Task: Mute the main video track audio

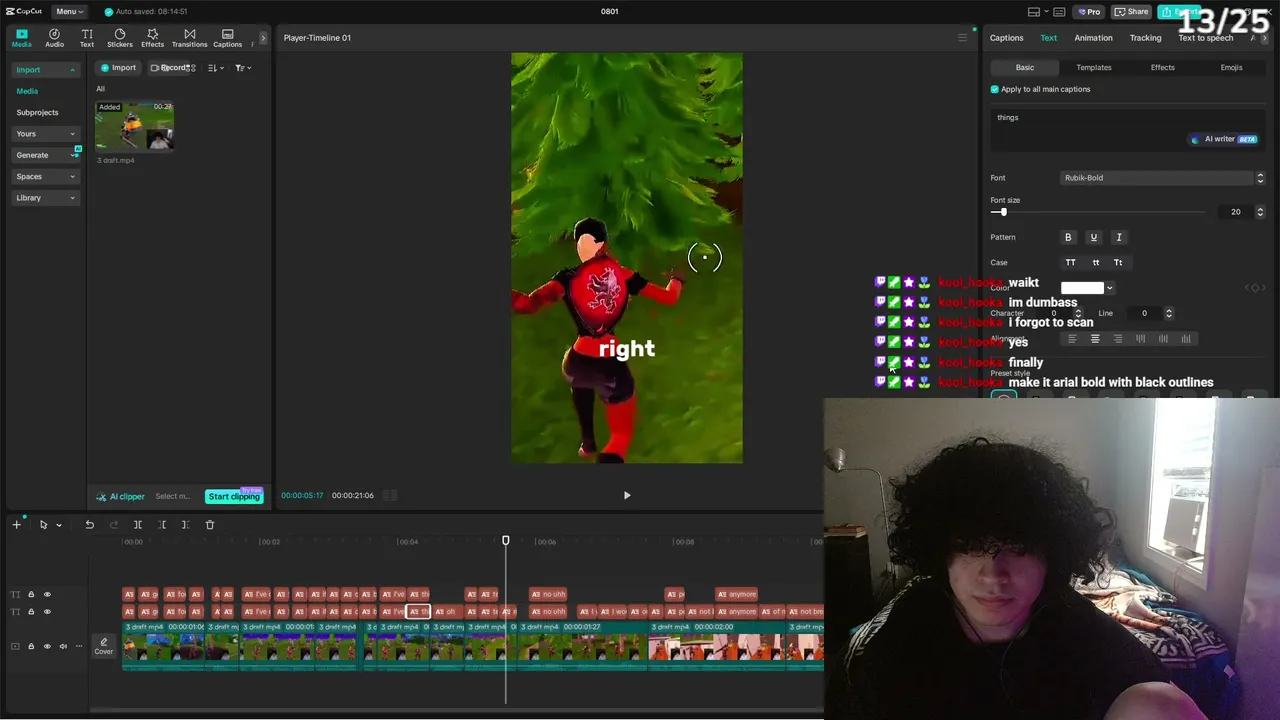Action: click(63, 646)
